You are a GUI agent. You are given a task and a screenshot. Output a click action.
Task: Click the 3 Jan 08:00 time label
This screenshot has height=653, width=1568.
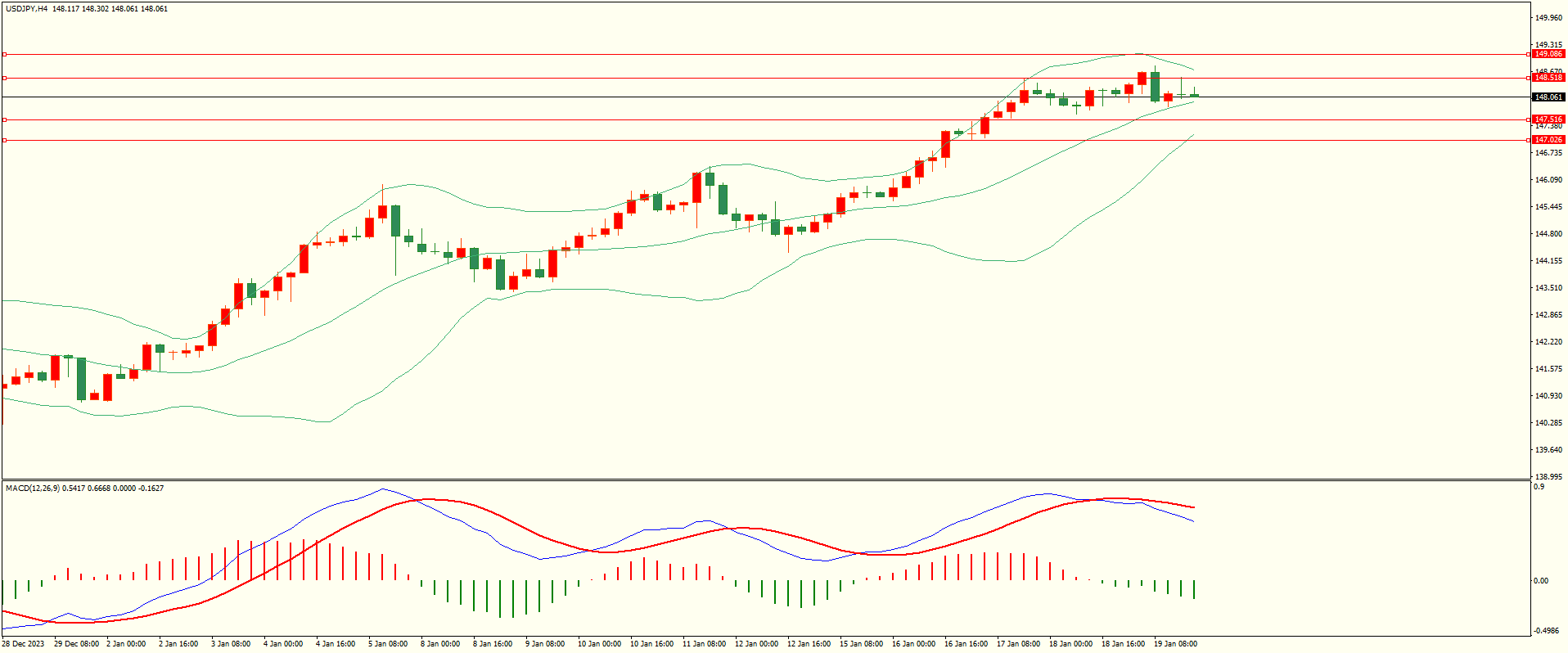tap(231, 644)
